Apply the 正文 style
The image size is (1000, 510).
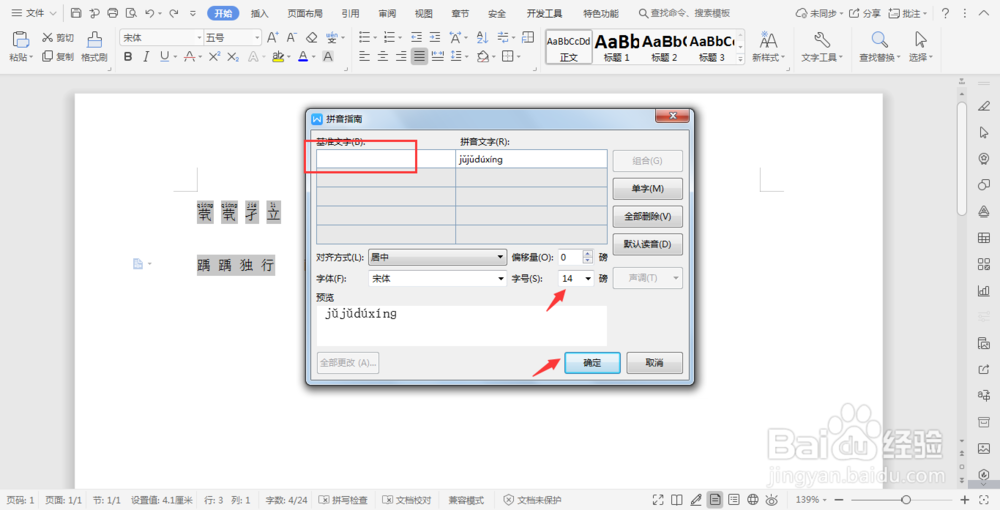tap(569, 47)
